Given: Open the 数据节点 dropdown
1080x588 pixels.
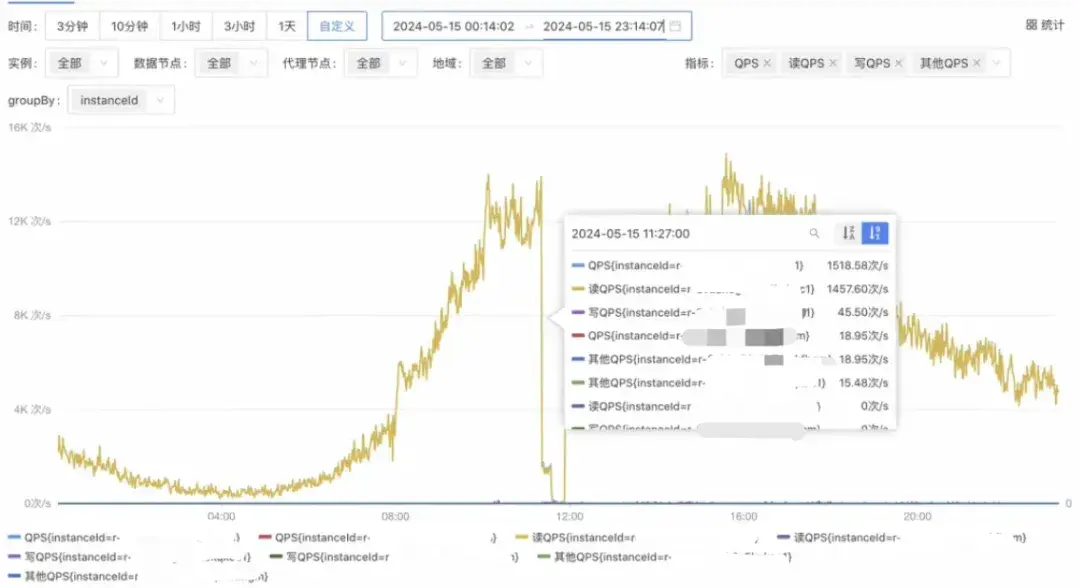Looking at the screenshot, I should [x=231, y=63].
